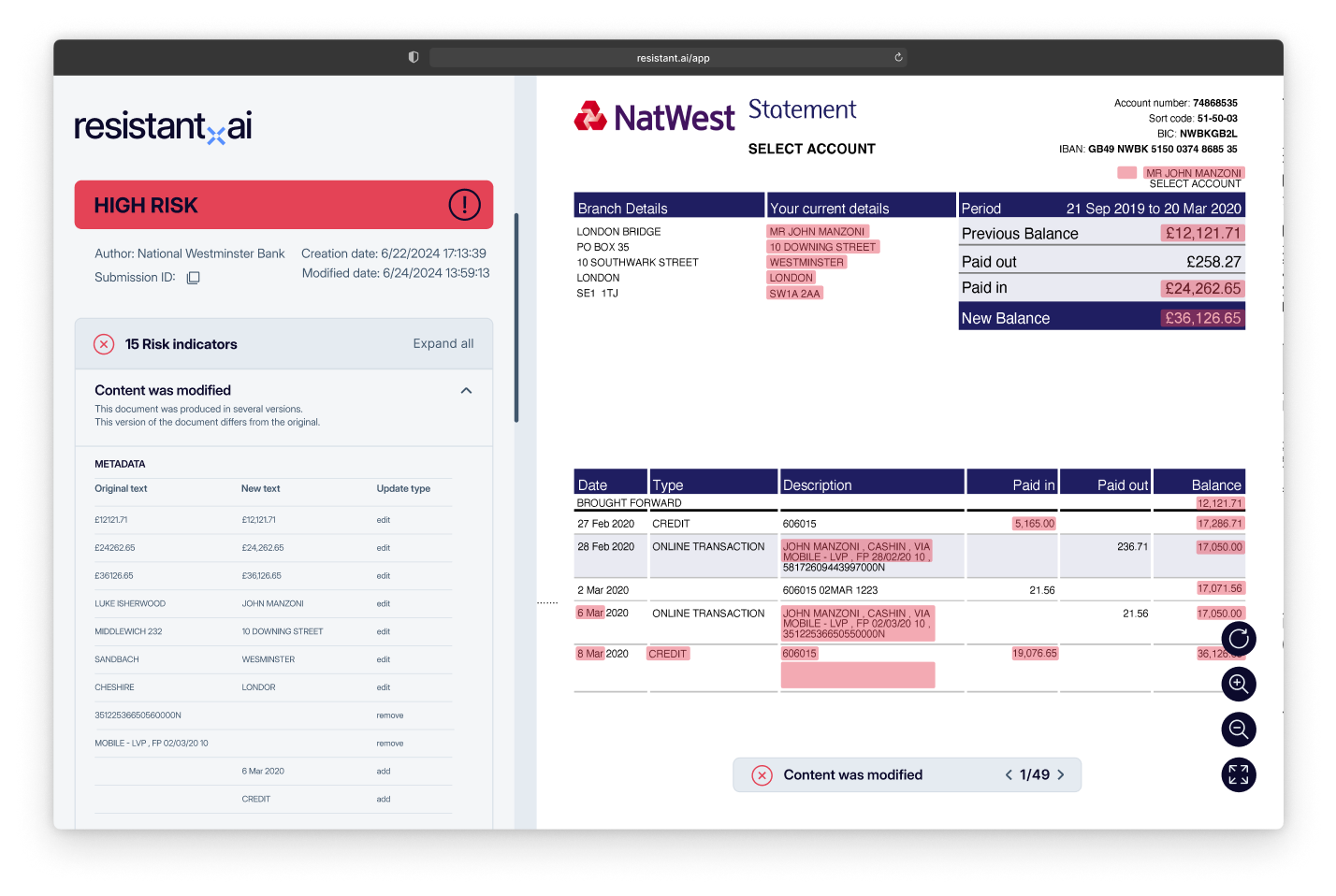Click the resistant.ai logo
Screen dimensions: 1336x896
pos(163,127)
